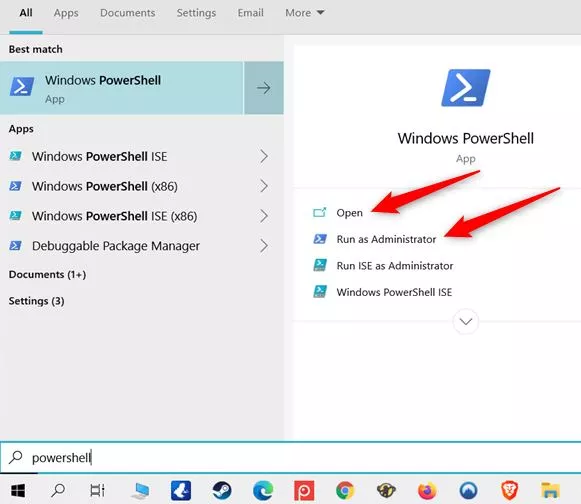Click into the powershell search box

(290, 458)
